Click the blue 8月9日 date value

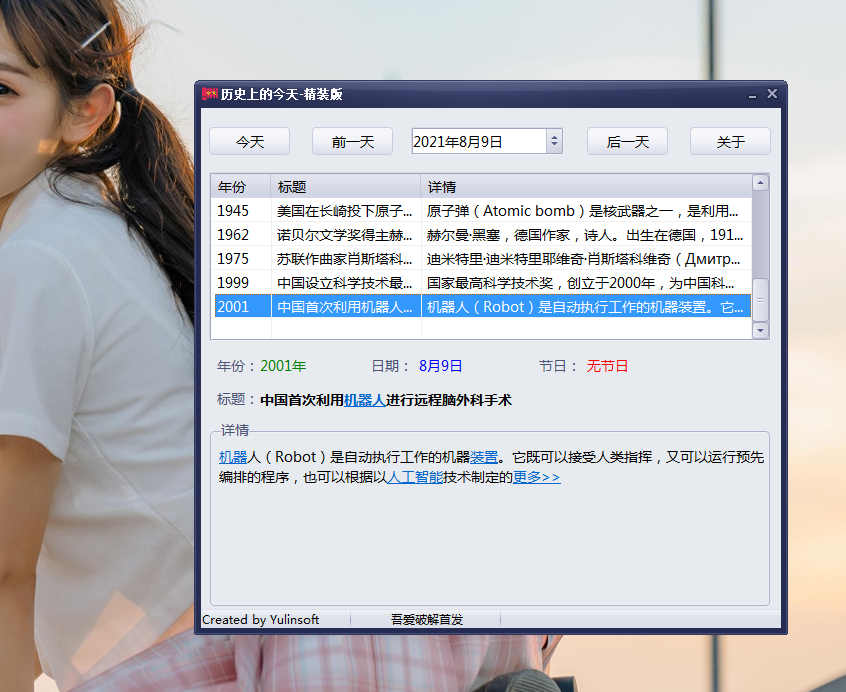tap(440, 366)
